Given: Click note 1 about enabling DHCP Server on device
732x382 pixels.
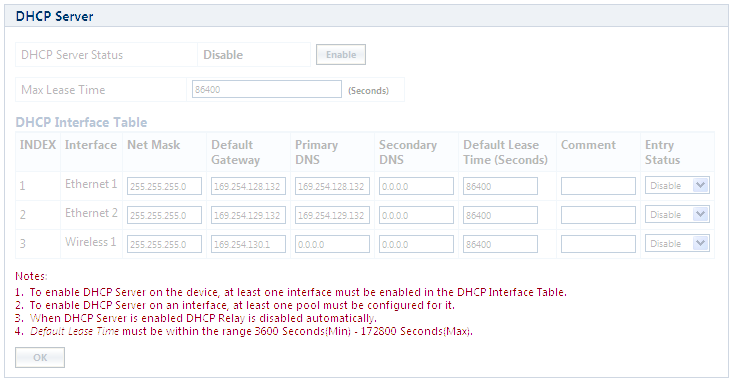Looking at the screenshot, I should tap(291, 292).
